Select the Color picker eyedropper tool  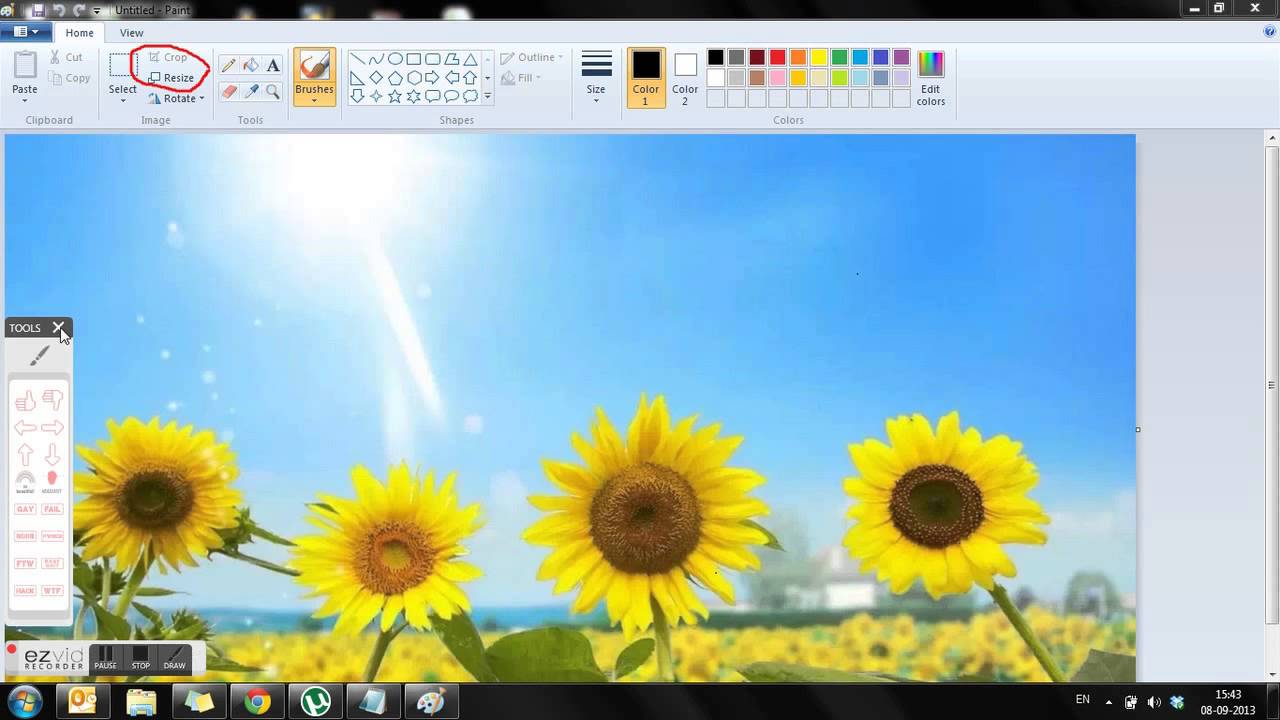click(x=250, y=92)
